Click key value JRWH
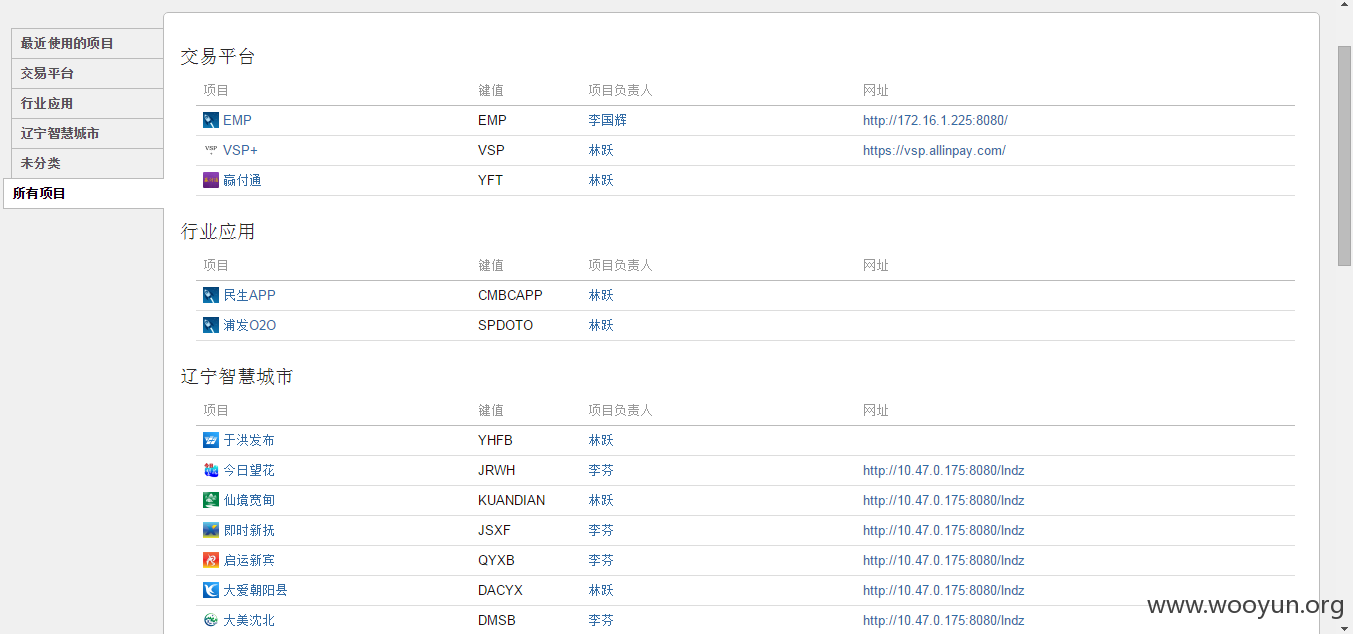Image resolution: width=1353 pixels, height=634 pixels. 497,470
